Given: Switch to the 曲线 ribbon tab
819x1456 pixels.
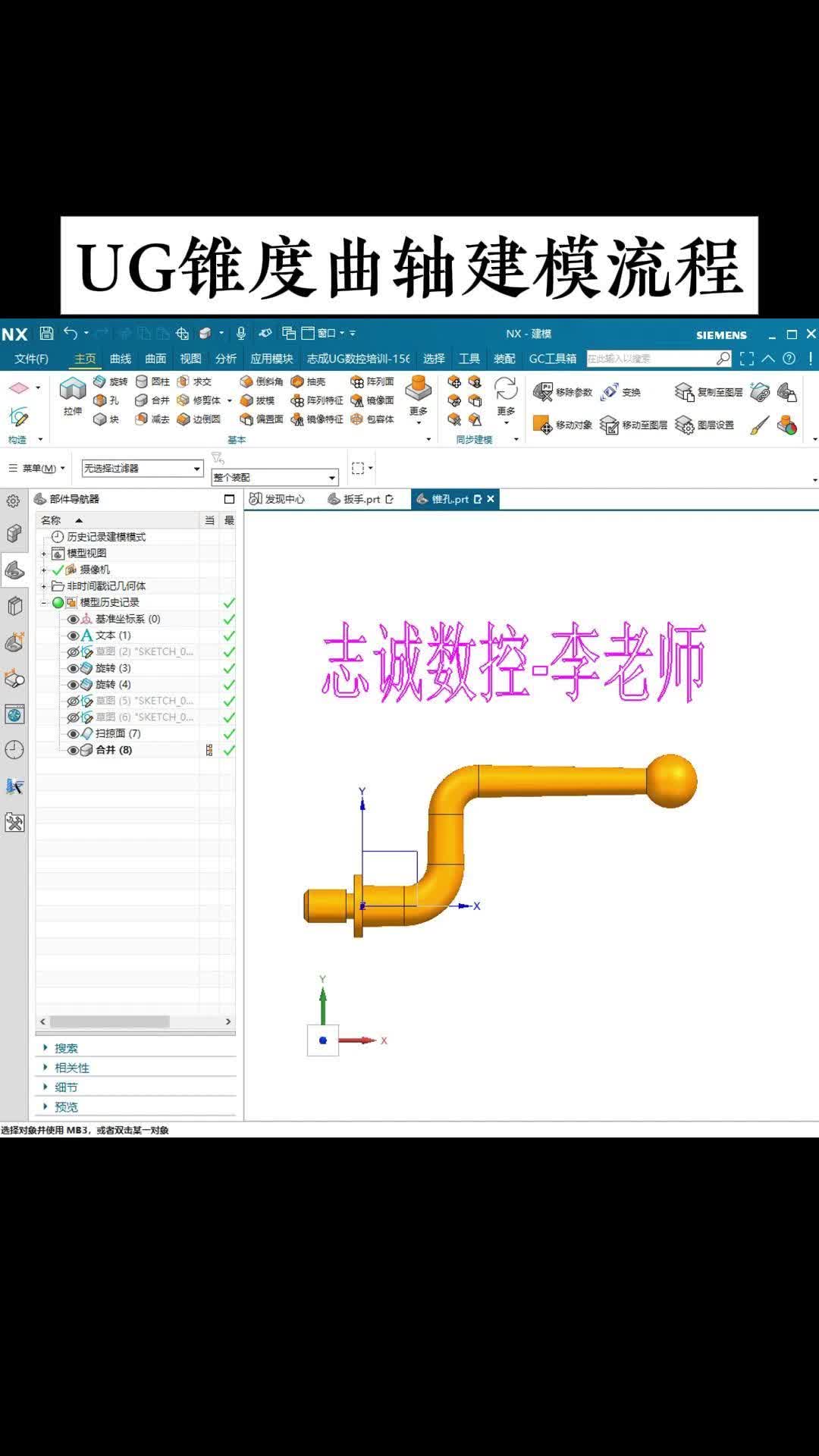Looking at the screenshot, I should (121, 359).
